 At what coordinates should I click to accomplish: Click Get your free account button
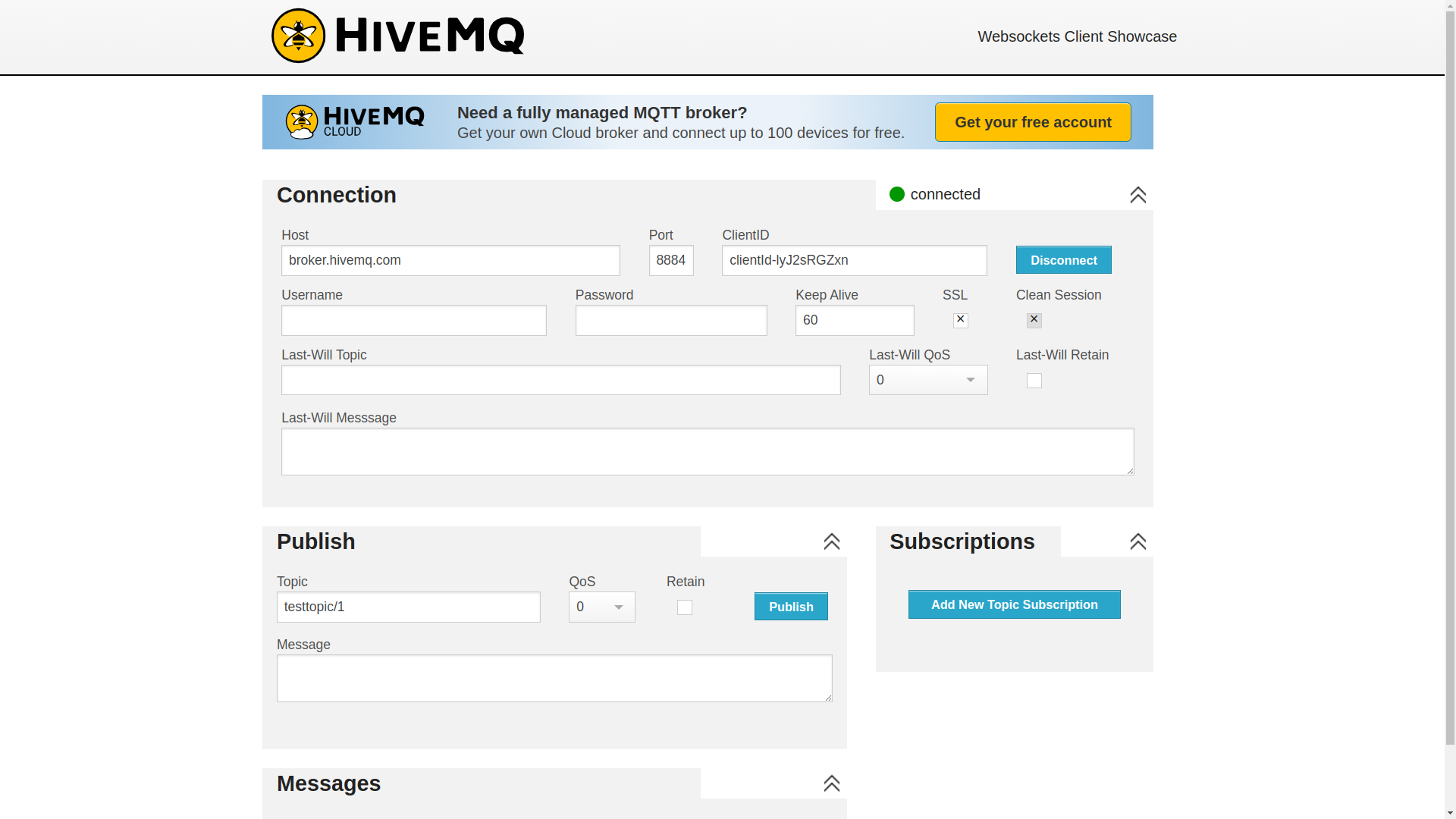click(x=1033, y=122)
